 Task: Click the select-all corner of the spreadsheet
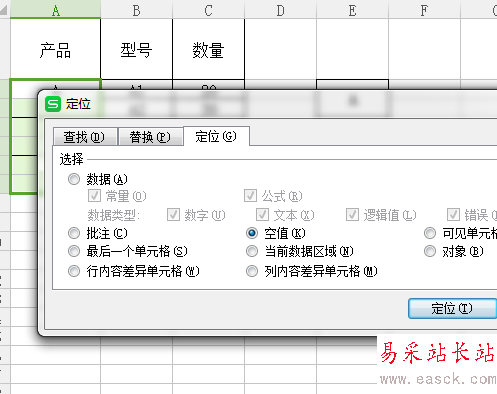(4, 9)
